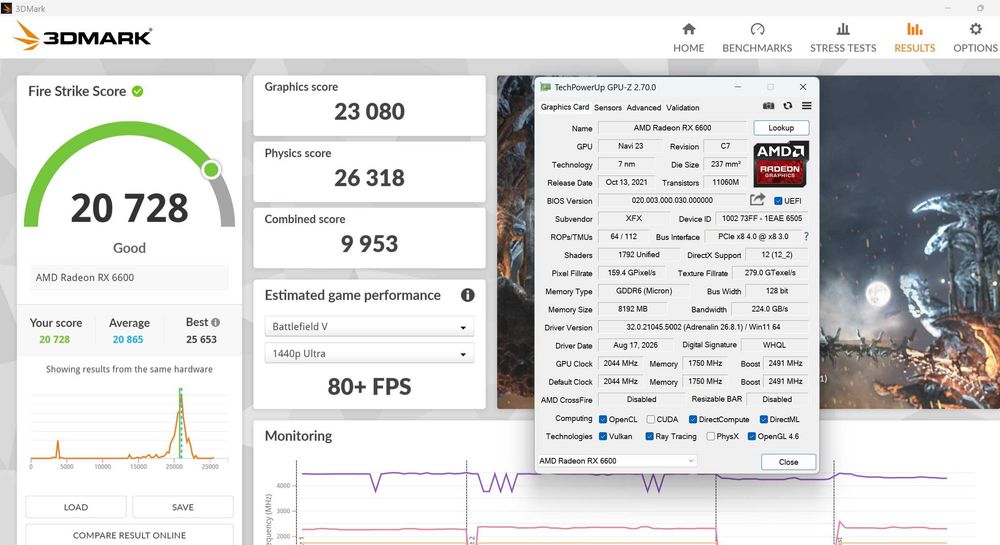Image resolution: width=1000 pixels, height=545 pixels.
Task: Click the AMD Radeon RX 6600 field under the score
Action: tap(129, 277)
